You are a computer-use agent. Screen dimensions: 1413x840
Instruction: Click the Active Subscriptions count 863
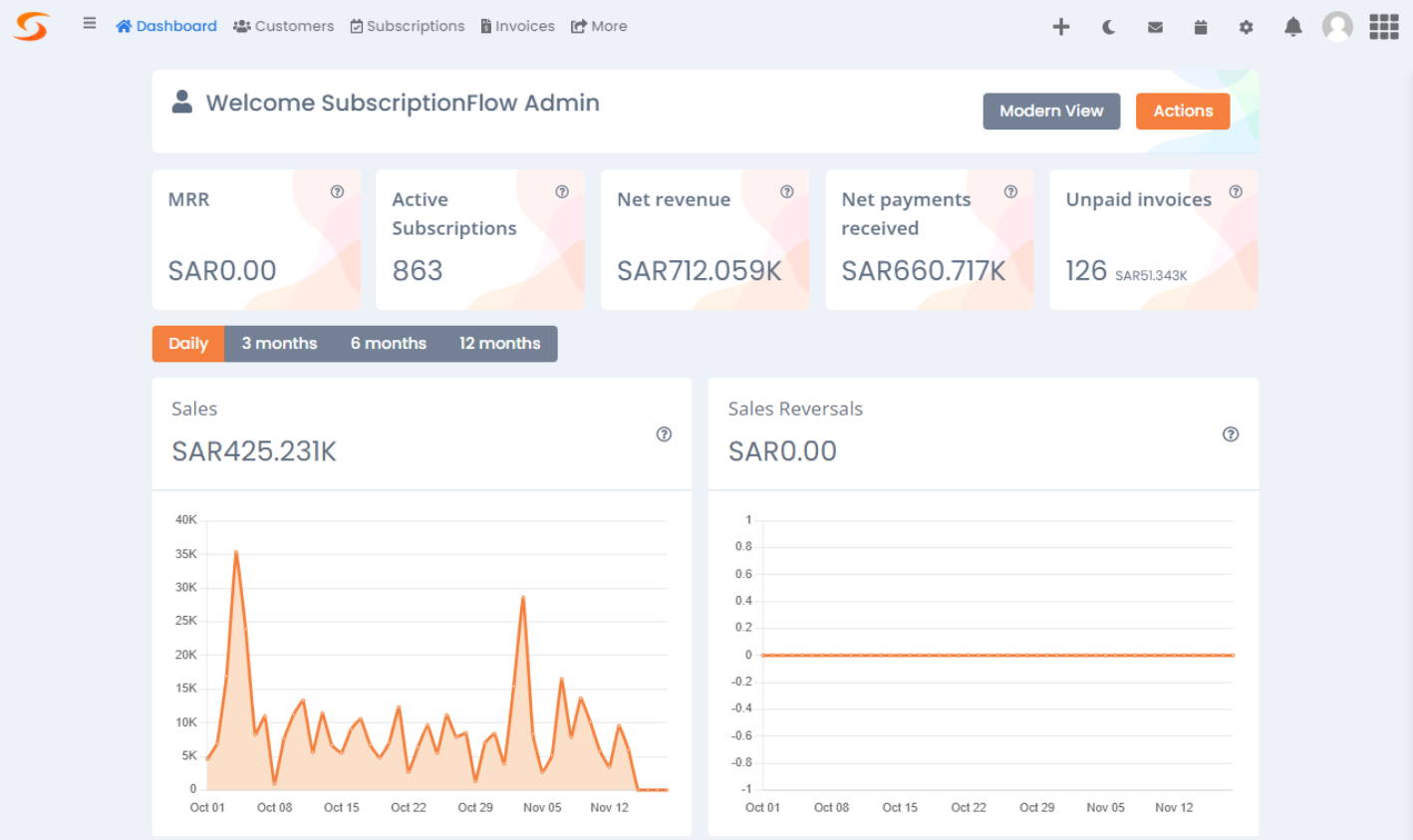coord(418,271)
